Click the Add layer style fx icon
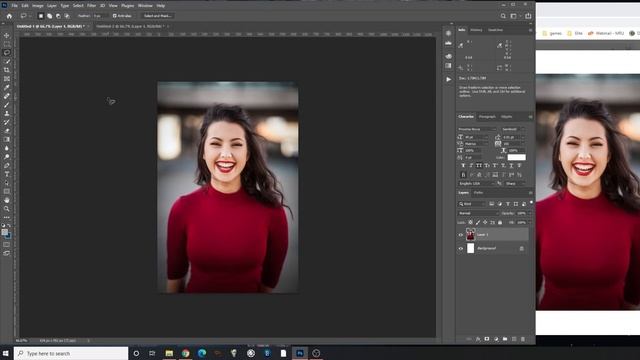The height and width of the screenshot is (360, 640). pos(478,339)
